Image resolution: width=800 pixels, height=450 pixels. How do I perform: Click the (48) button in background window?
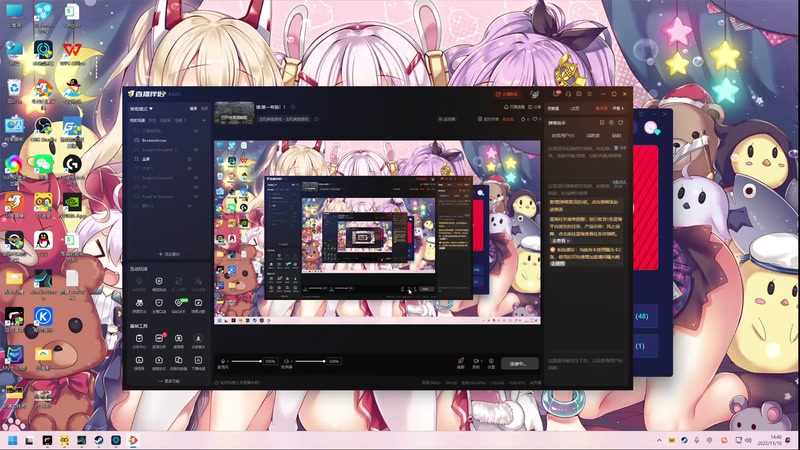645,316
